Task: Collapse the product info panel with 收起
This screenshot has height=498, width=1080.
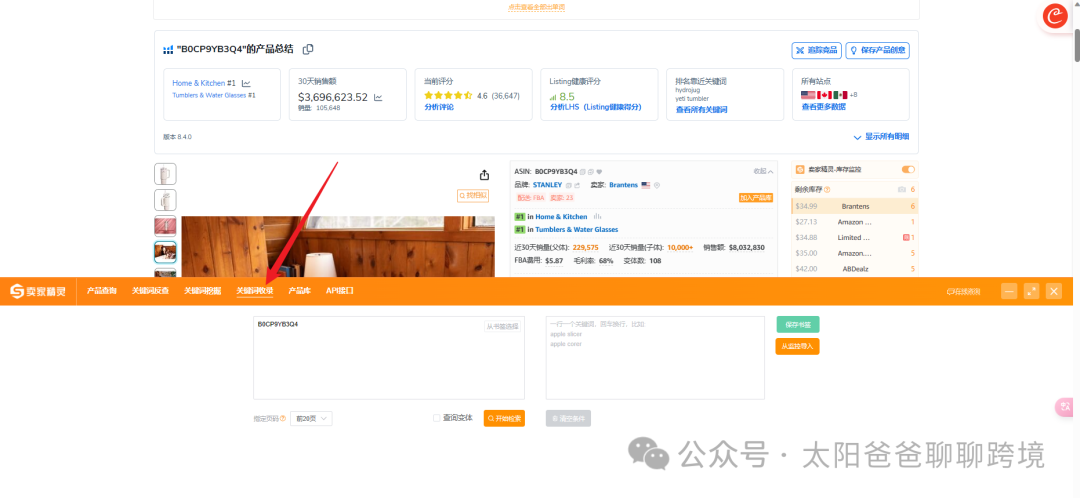Action: click(x=763, y=172)
